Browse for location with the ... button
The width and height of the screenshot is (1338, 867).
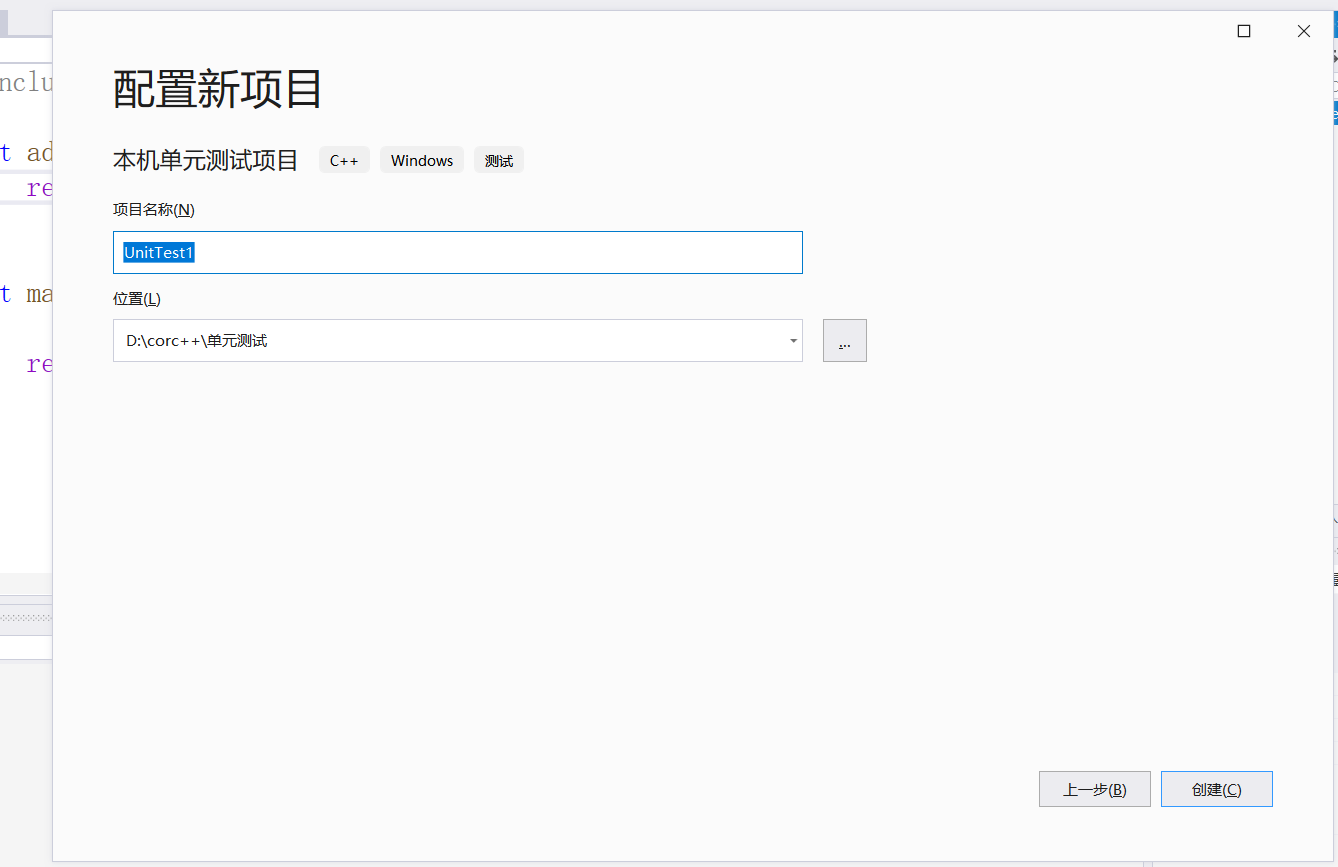pos(844,341)
